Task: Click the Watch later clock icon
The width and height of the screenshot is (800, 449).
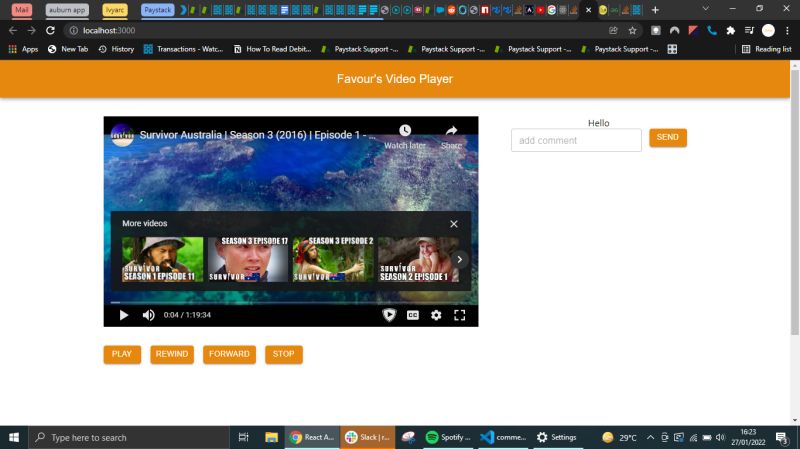Action: pyautogui.click(x=405, y=131)
